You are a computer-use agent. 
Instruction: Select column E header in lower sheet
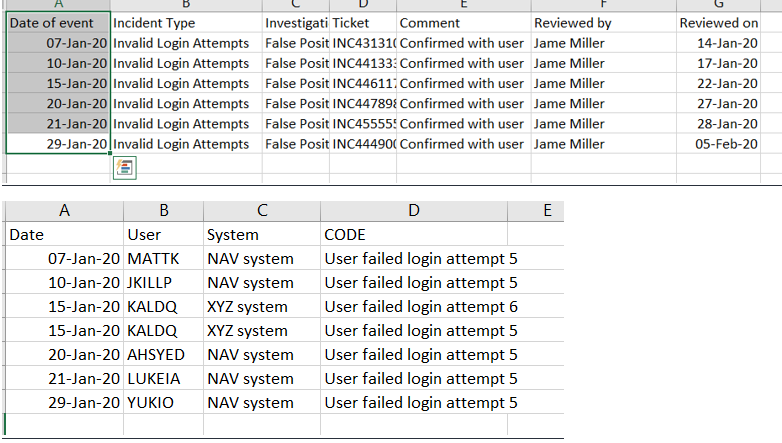[x=548, y=211]
